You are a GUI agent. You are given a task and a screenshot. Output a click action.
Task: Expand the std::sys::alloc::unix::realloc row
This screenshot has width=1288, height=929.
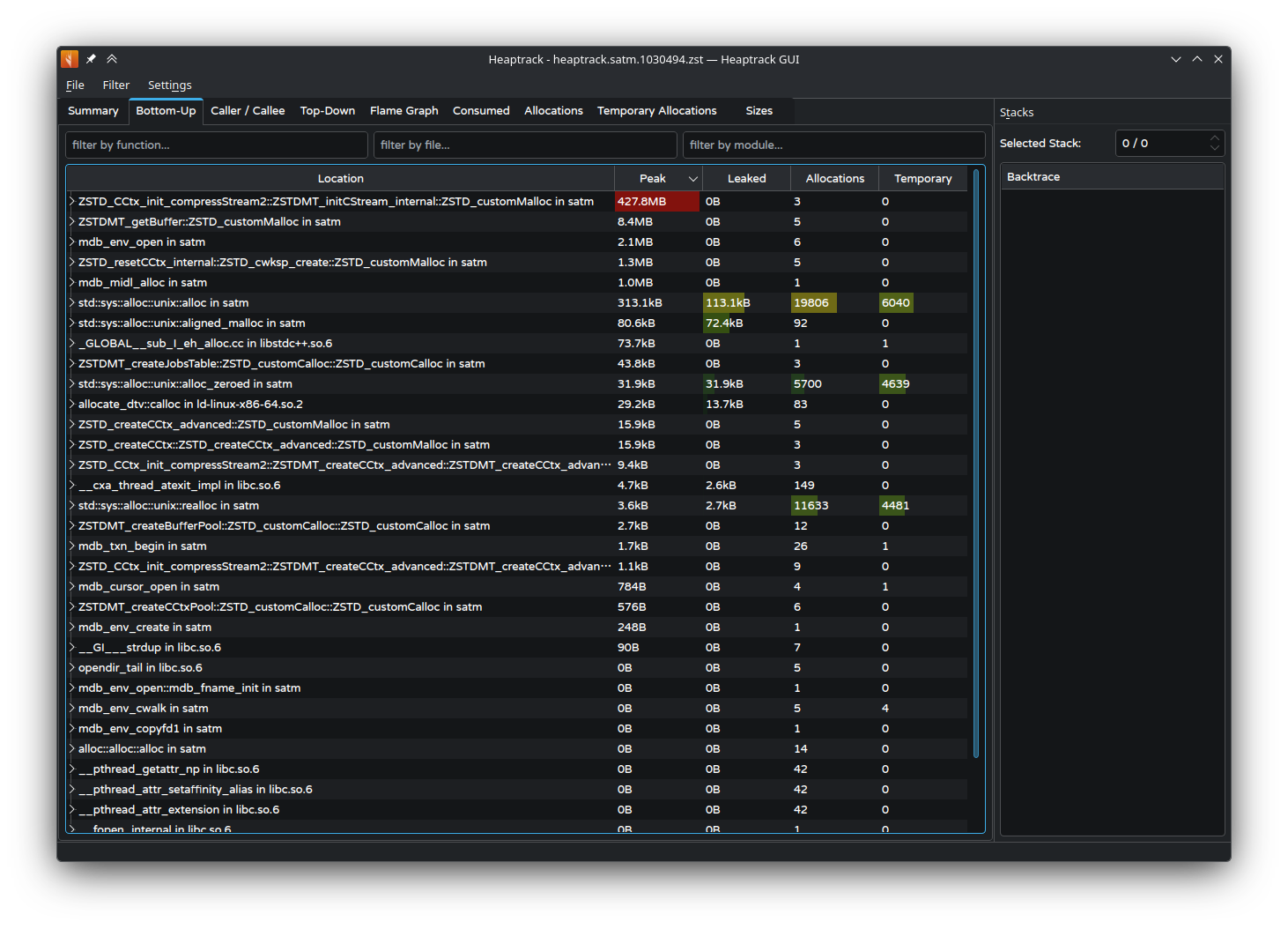pyautogui.click(x=72, y=505)
